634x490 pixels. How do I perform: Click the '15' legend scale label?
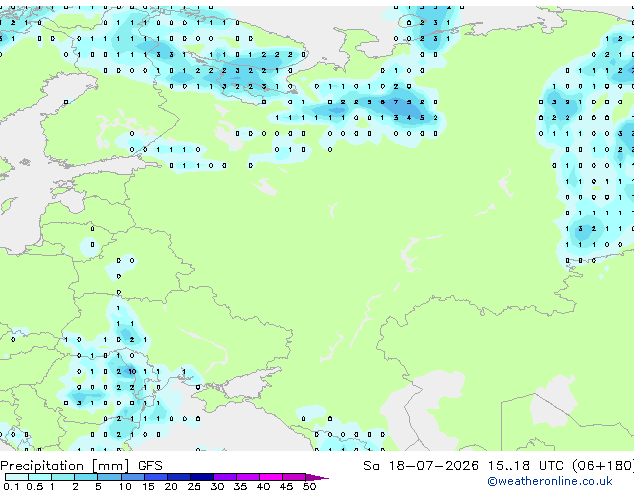click(148, 486)
